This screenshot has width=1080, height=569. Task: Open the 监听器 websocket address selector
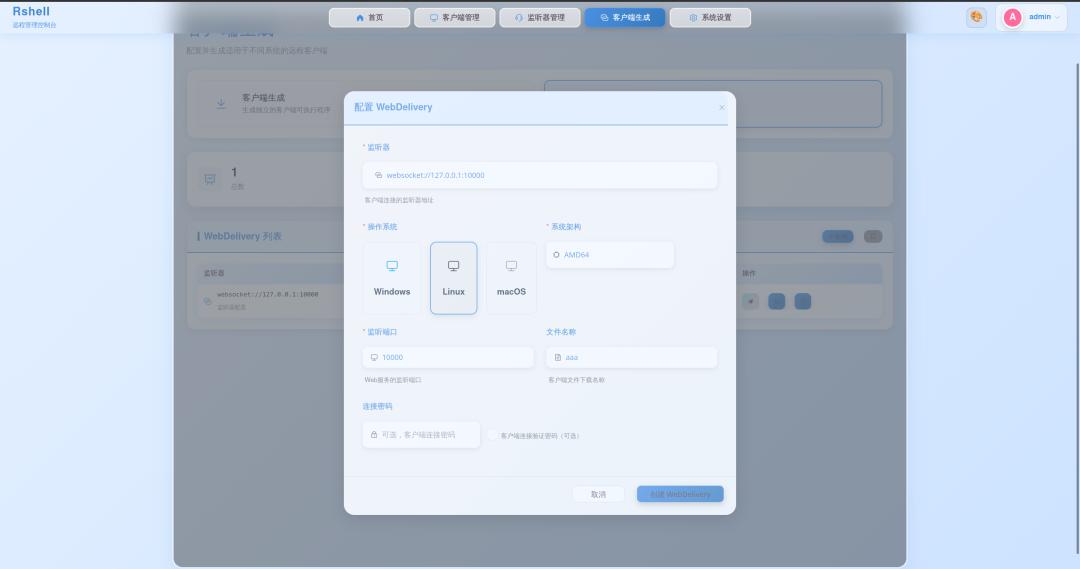pyautogui.click(x=539, y=175)
